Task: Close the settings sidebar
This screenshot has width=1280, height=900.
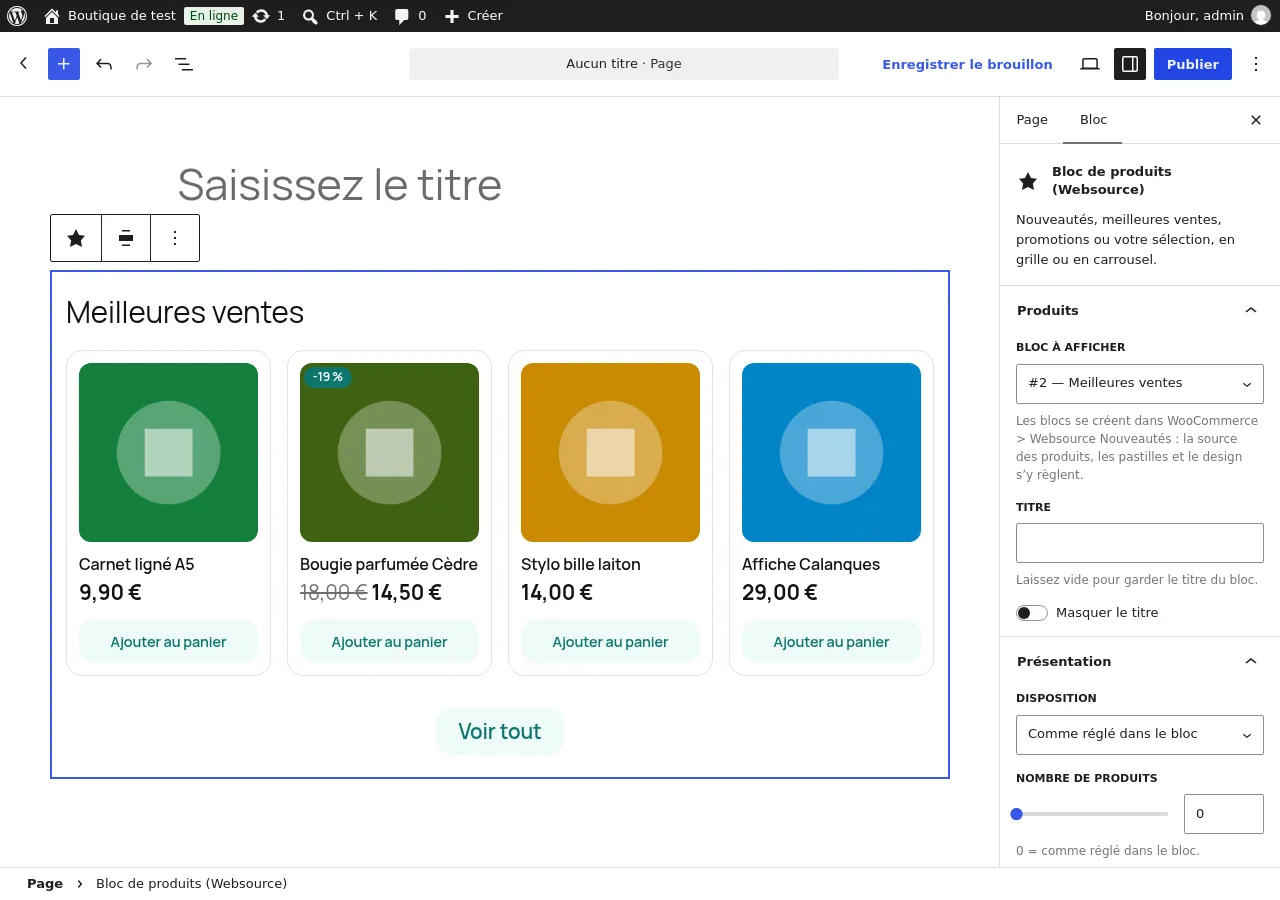Action: [1256, 120]
